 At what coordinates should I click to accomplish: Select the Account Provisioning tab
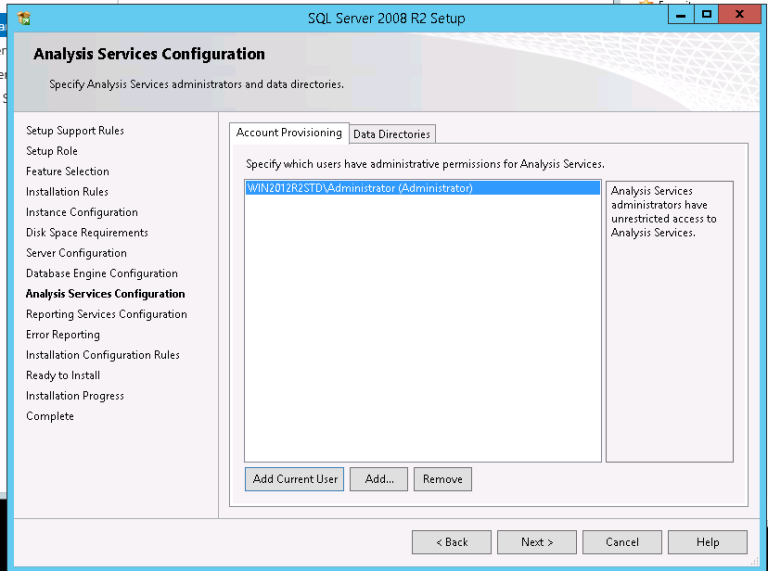point(289,133)
